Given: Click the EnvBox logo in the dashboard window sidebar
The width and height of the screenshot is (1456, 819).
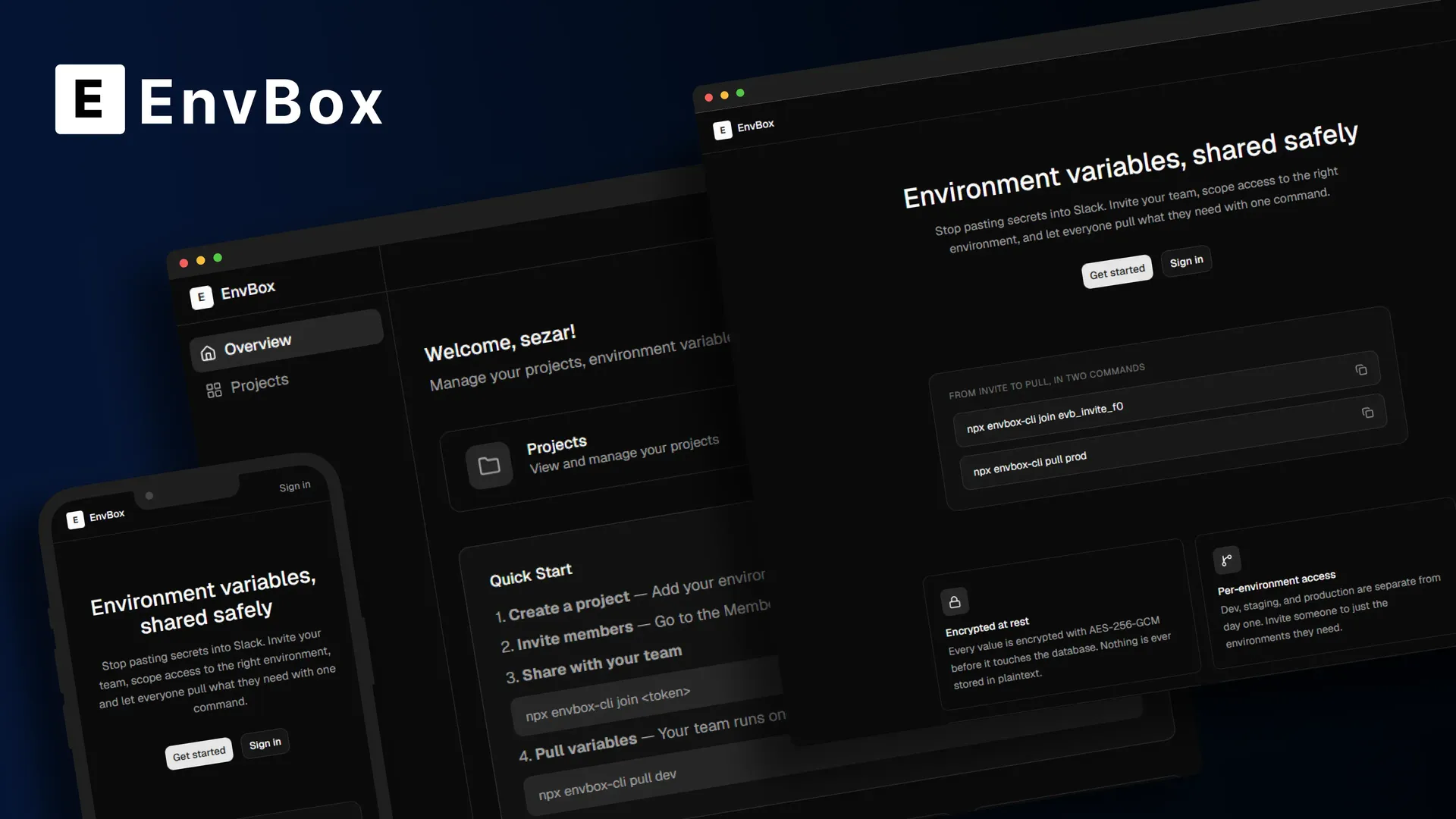Looking at the screenshot, I should coord(201,297).
